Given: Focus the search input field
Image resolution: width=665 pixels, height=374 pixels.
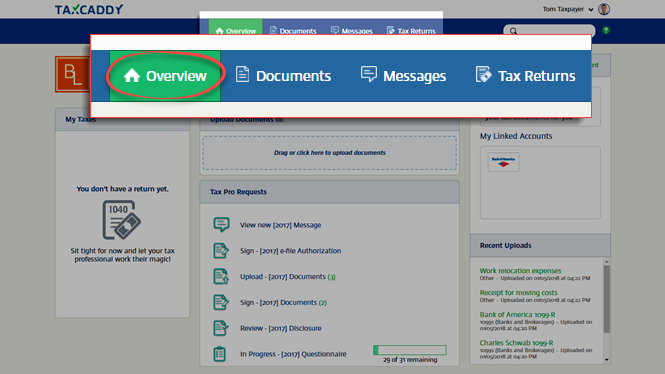Looking at the screenshot, I should tap(549, 31).
